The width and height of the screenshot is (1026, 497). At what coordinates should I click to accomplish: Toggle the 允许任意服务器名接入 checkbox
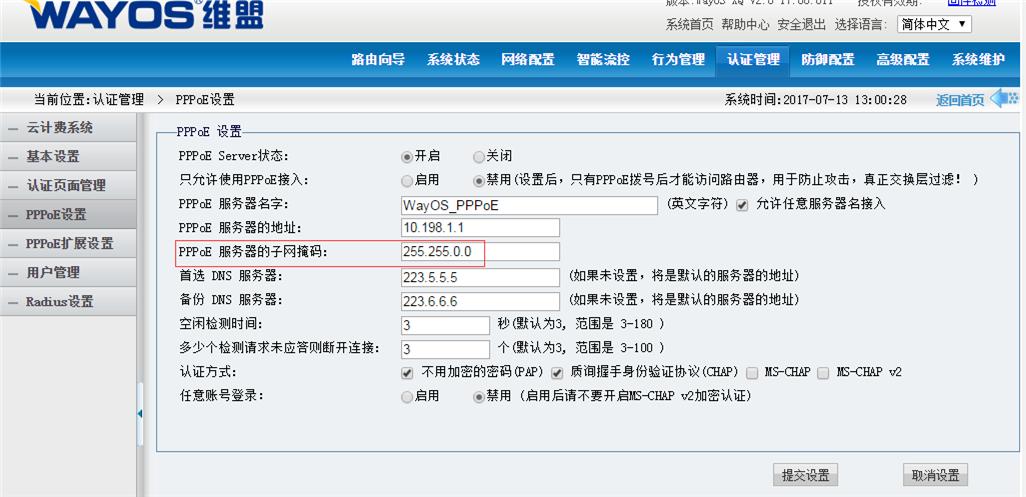(742, 205)
